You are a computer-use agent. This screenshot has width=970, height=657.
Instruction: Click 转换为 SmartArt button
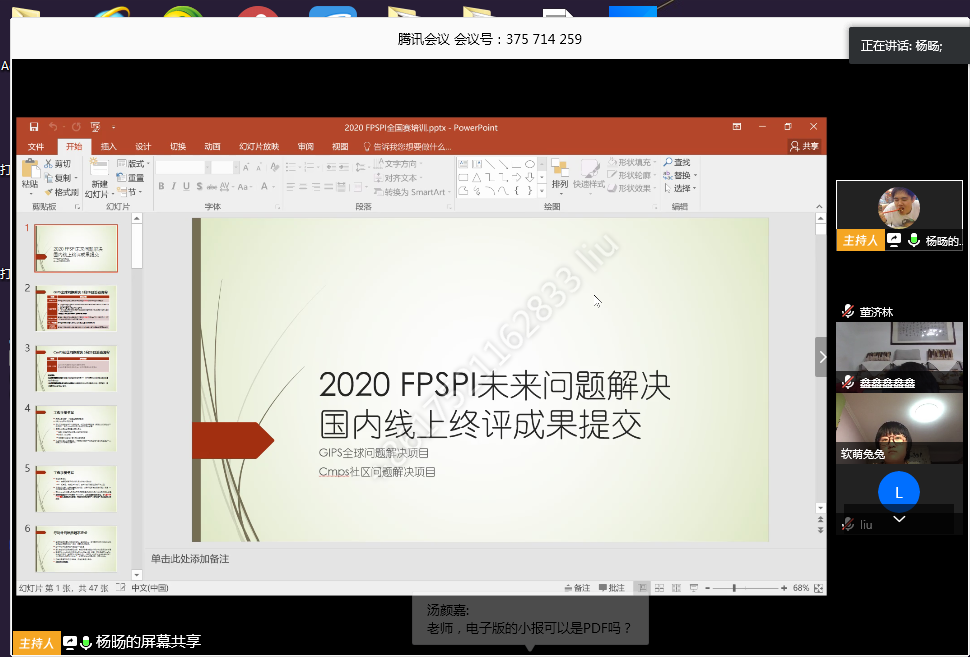pyautogui.click(x=412, y=192)
